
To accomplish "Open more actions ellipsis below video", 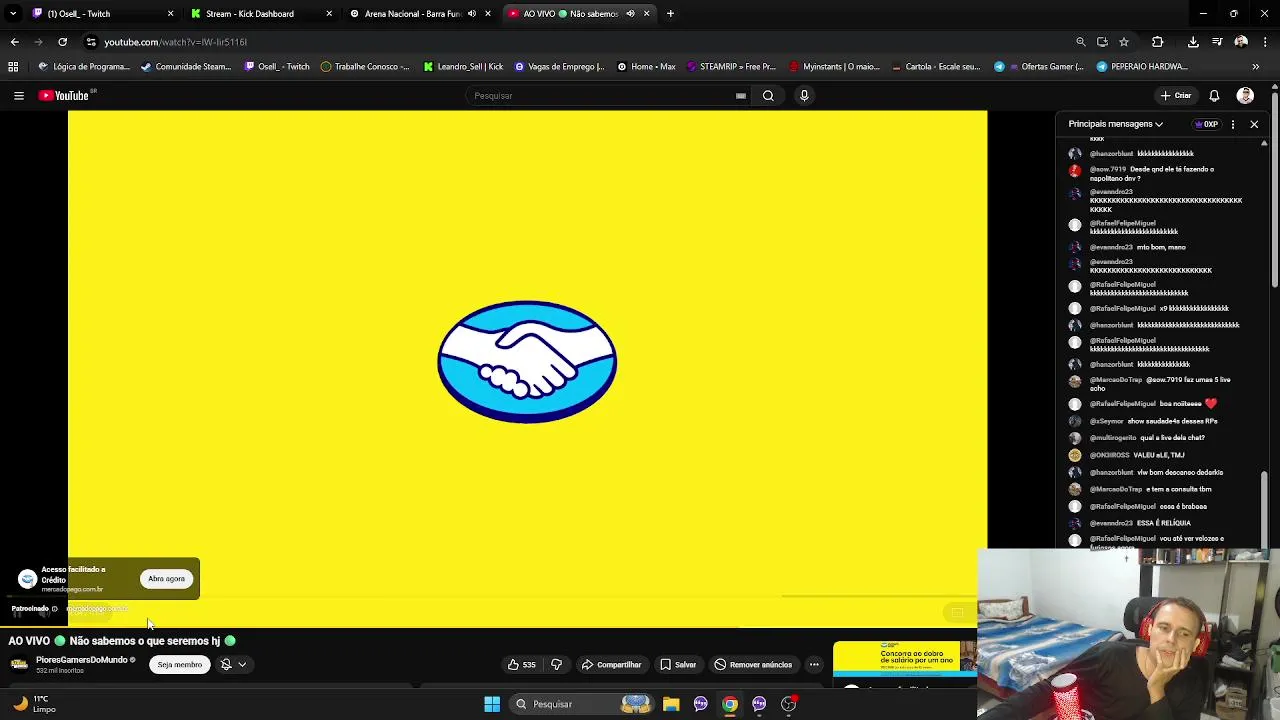I will point(814,665).
